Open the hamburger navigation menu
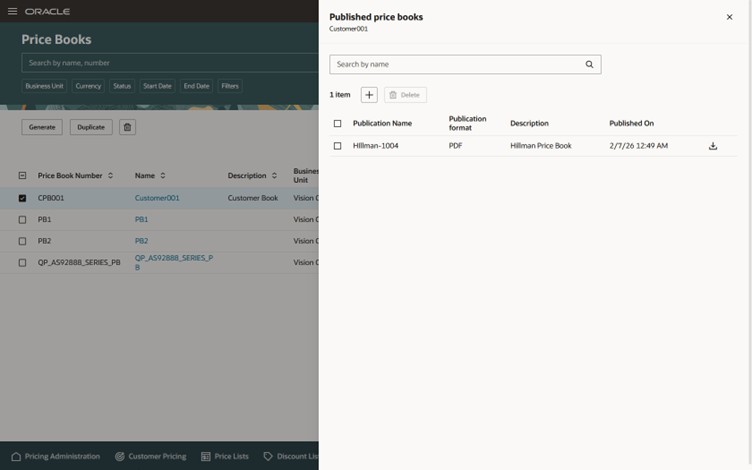 (x=13, y=11)
